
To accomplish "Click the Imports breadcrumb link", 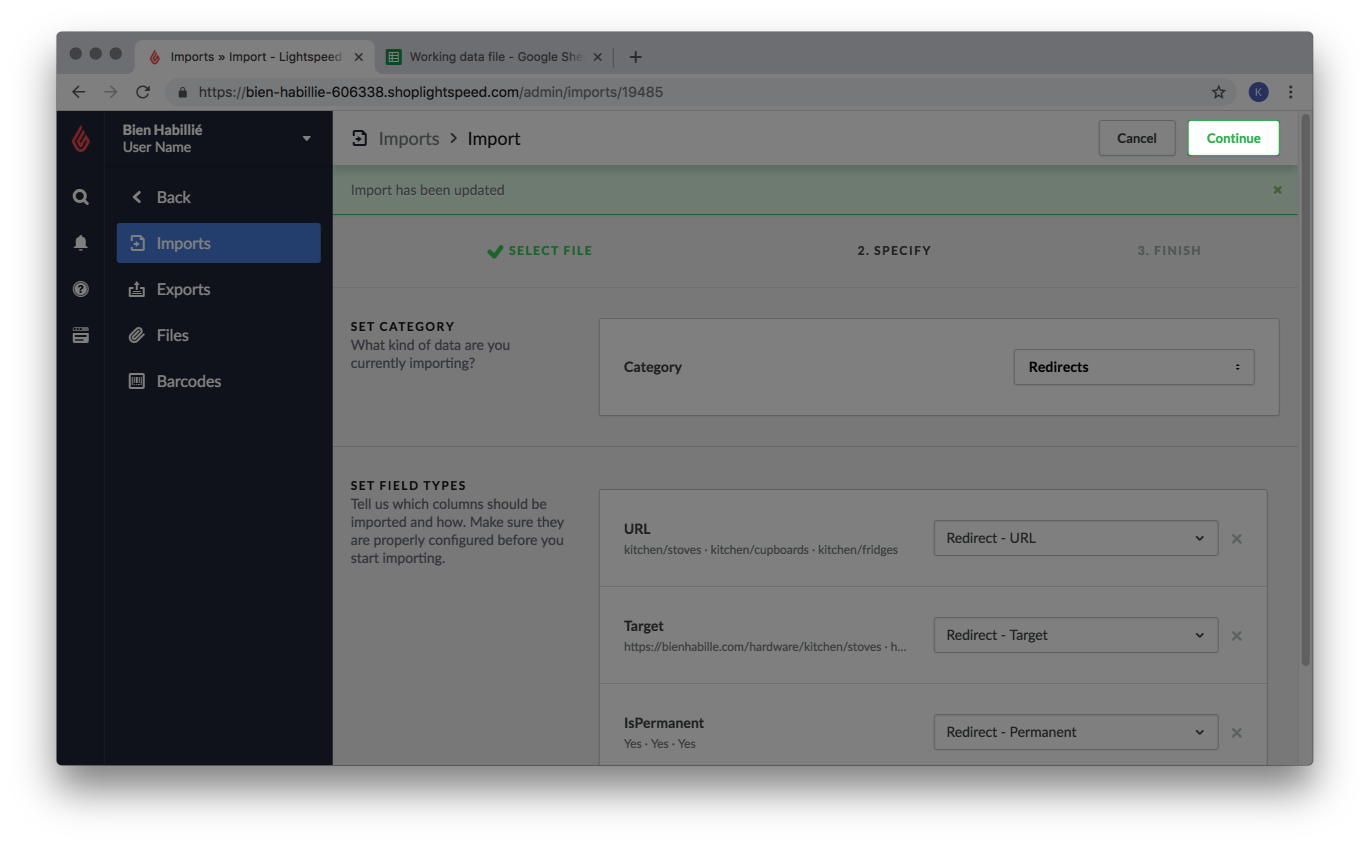I will coord(409,138).
